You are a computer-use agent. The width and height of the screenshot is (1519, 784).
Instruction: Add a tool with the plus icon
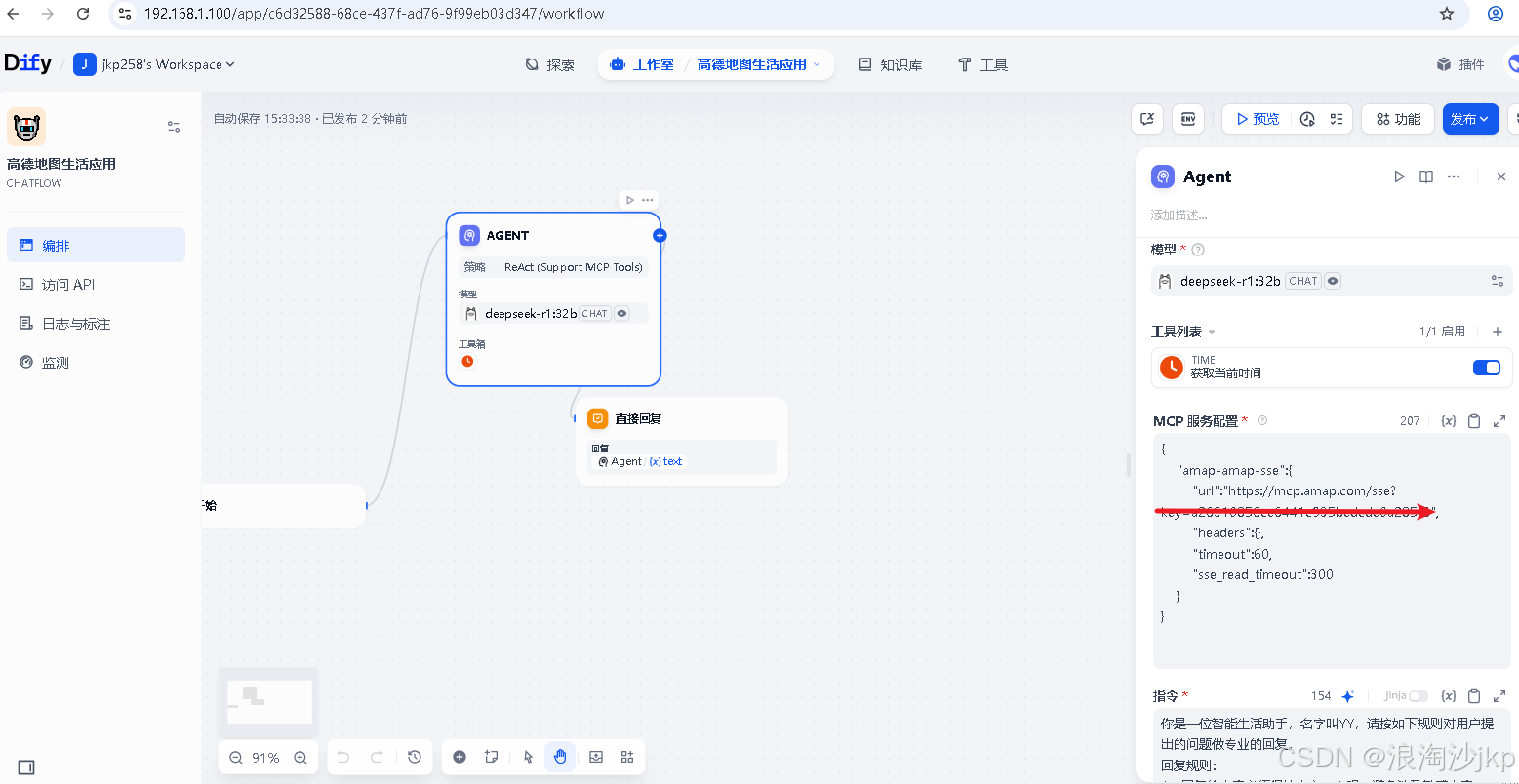tap(1498, 332)
